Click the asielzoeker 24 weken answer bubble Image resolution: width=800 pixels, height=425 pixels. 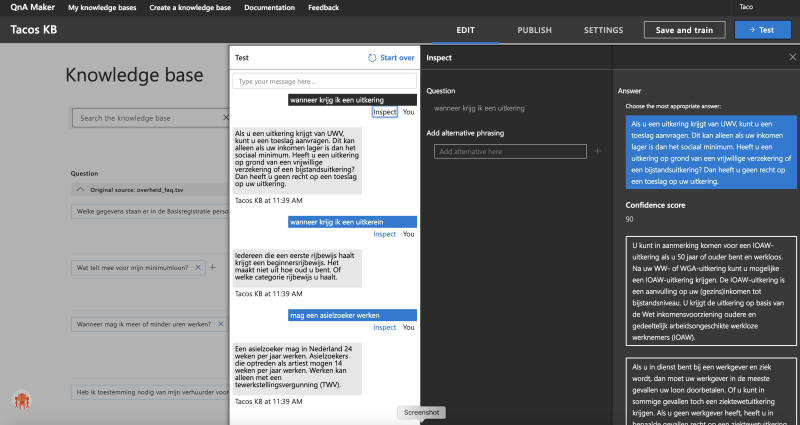pos(297,369)
